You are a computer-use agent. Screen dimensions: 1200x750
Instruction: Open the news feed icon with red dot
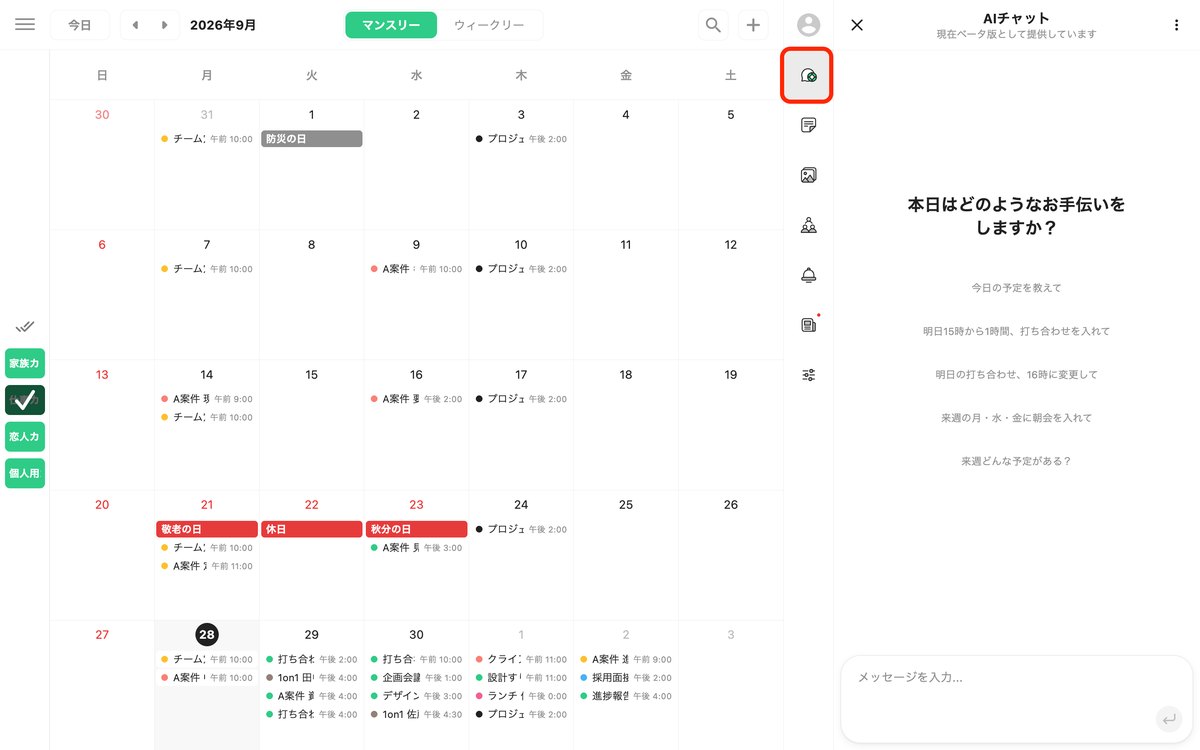point(809,325)
